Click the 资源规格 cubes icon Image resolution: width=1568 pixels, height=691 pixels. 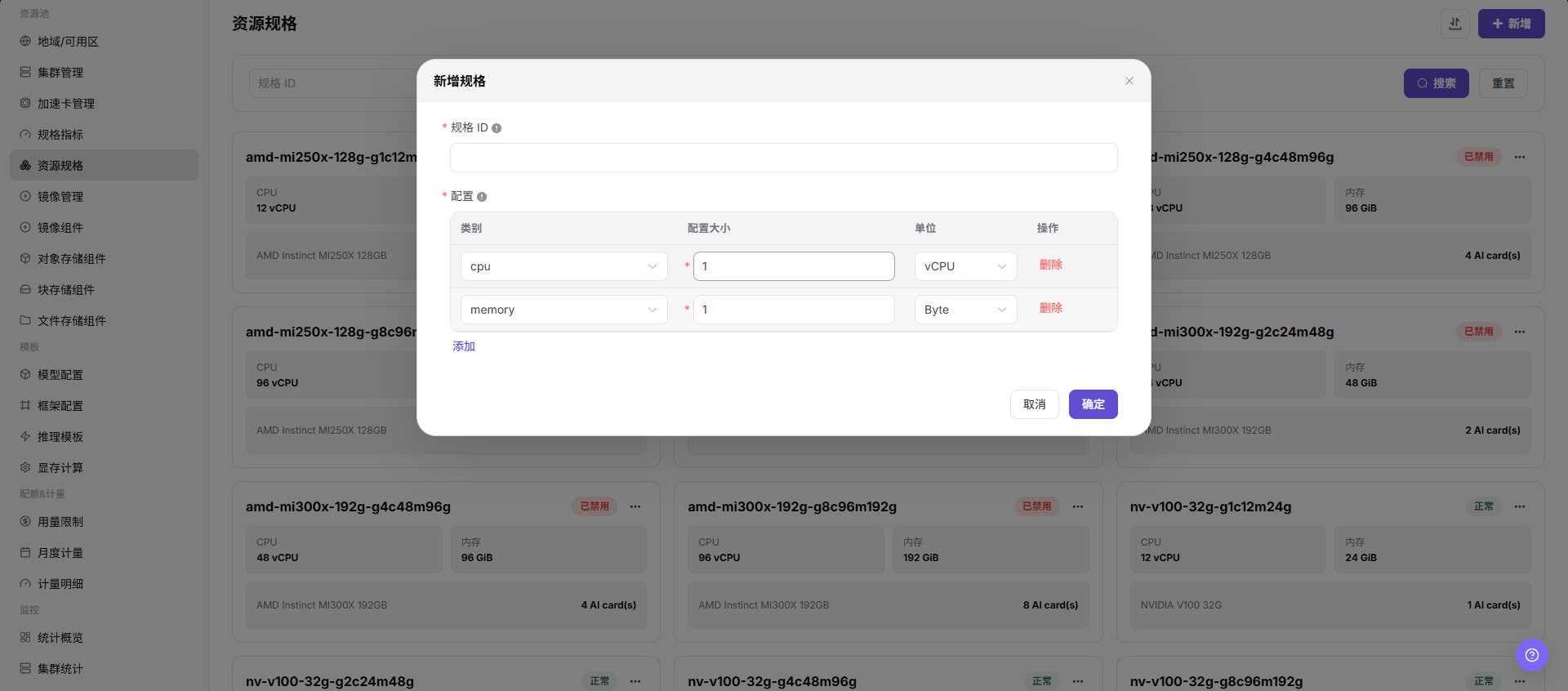25,165
